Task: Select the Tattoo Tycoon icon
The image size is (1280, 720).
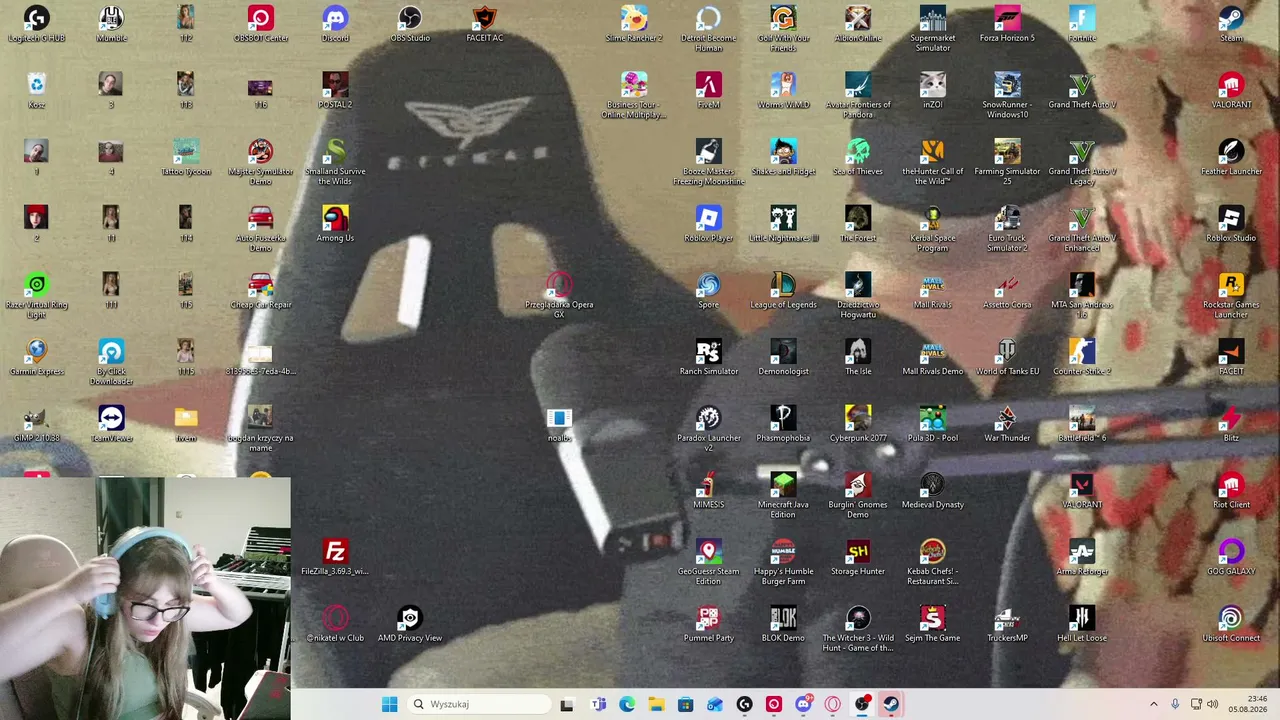Action: 186,158
